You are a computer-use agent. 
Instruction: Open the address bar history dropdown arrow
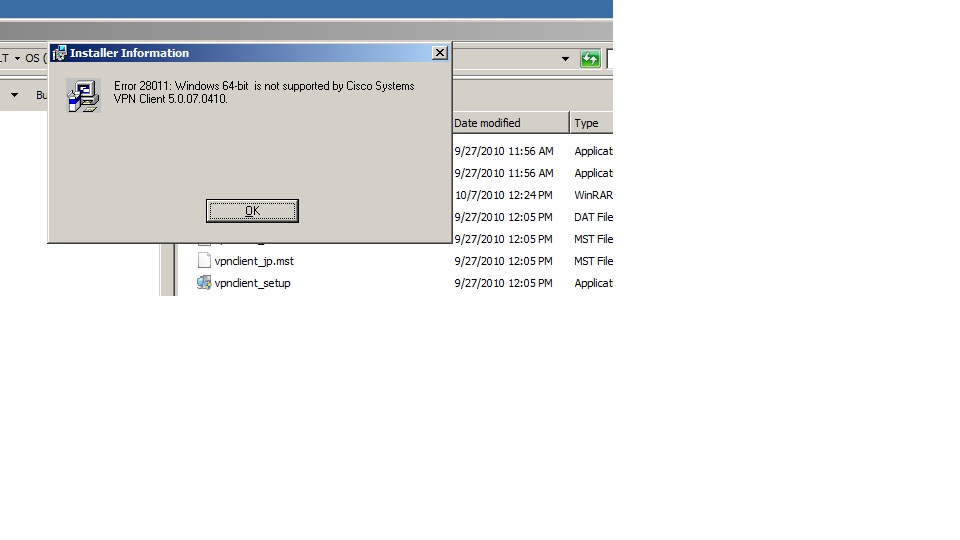pos(565,59)
